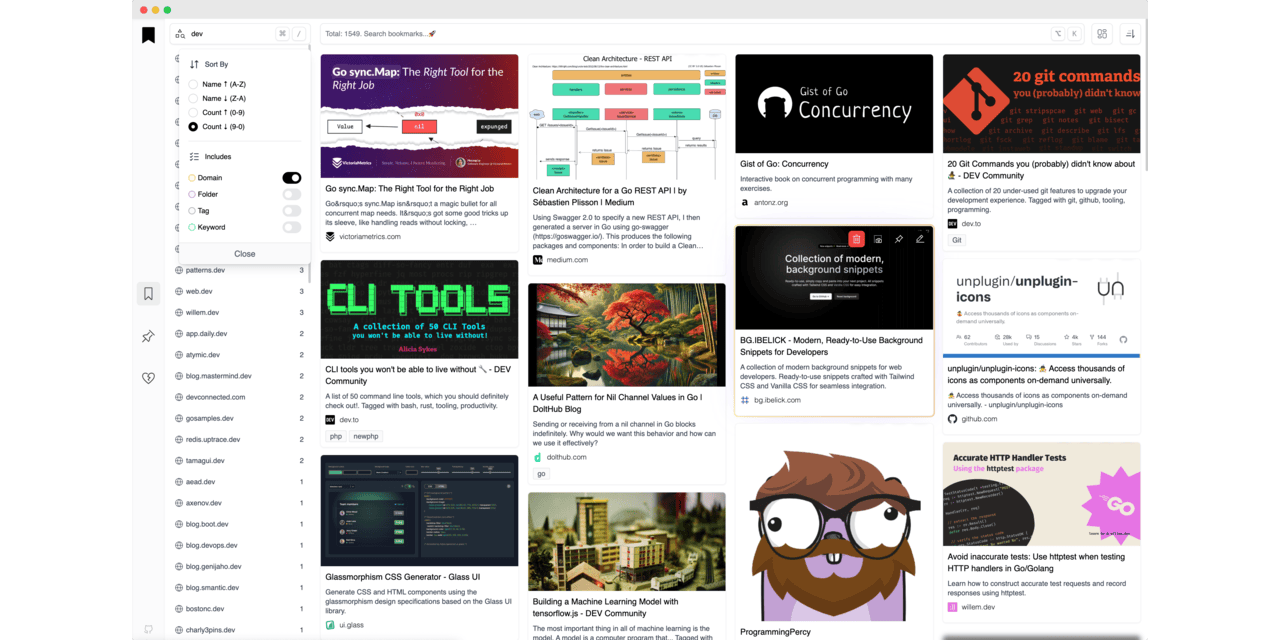Enable the Keyword include toggle

291,227
